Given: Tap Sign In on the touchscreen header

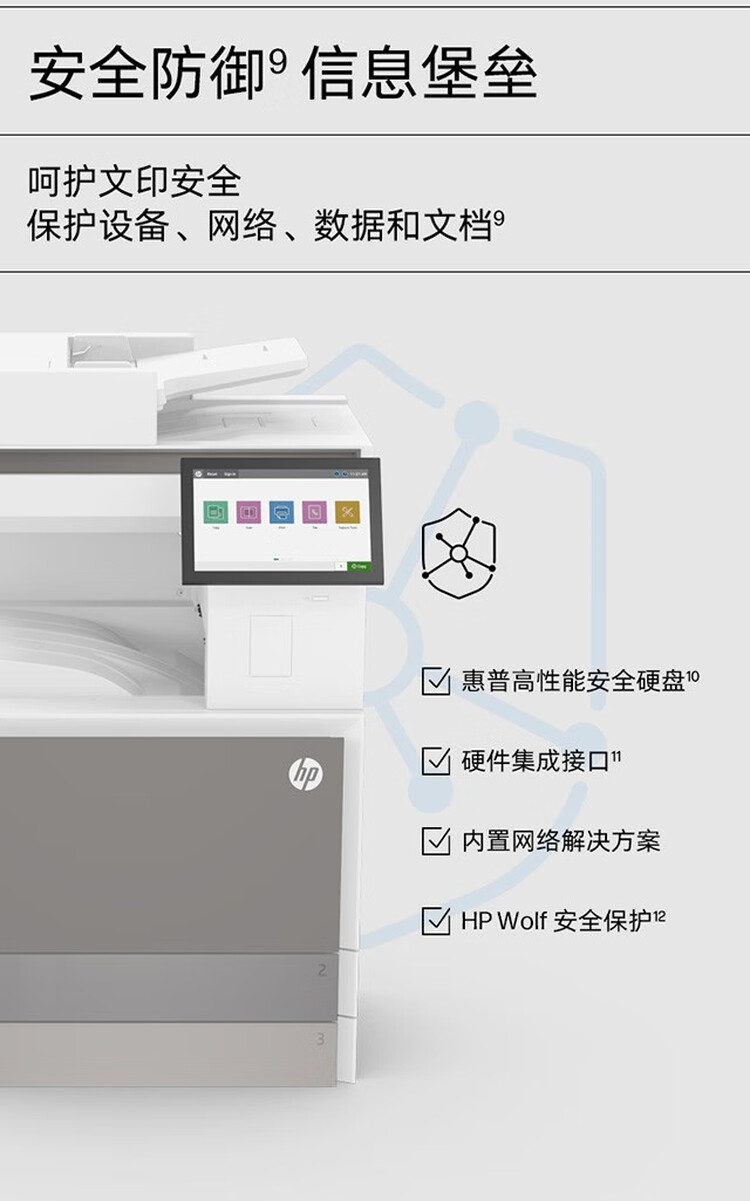Looking at the screenshot, I should tap(229, 474).
